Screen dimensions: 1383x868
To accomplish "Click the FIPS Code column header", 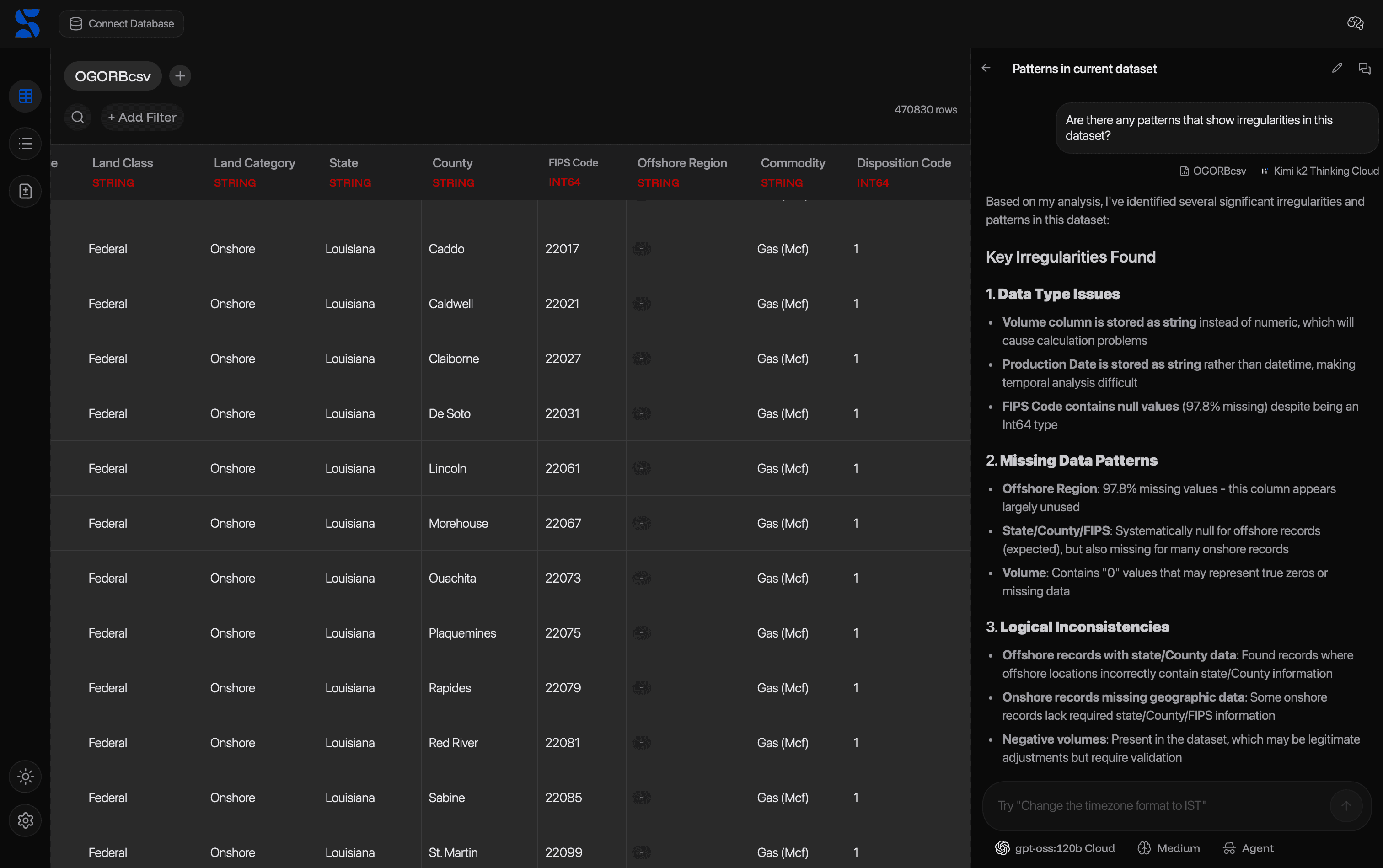I will (573, 163).
